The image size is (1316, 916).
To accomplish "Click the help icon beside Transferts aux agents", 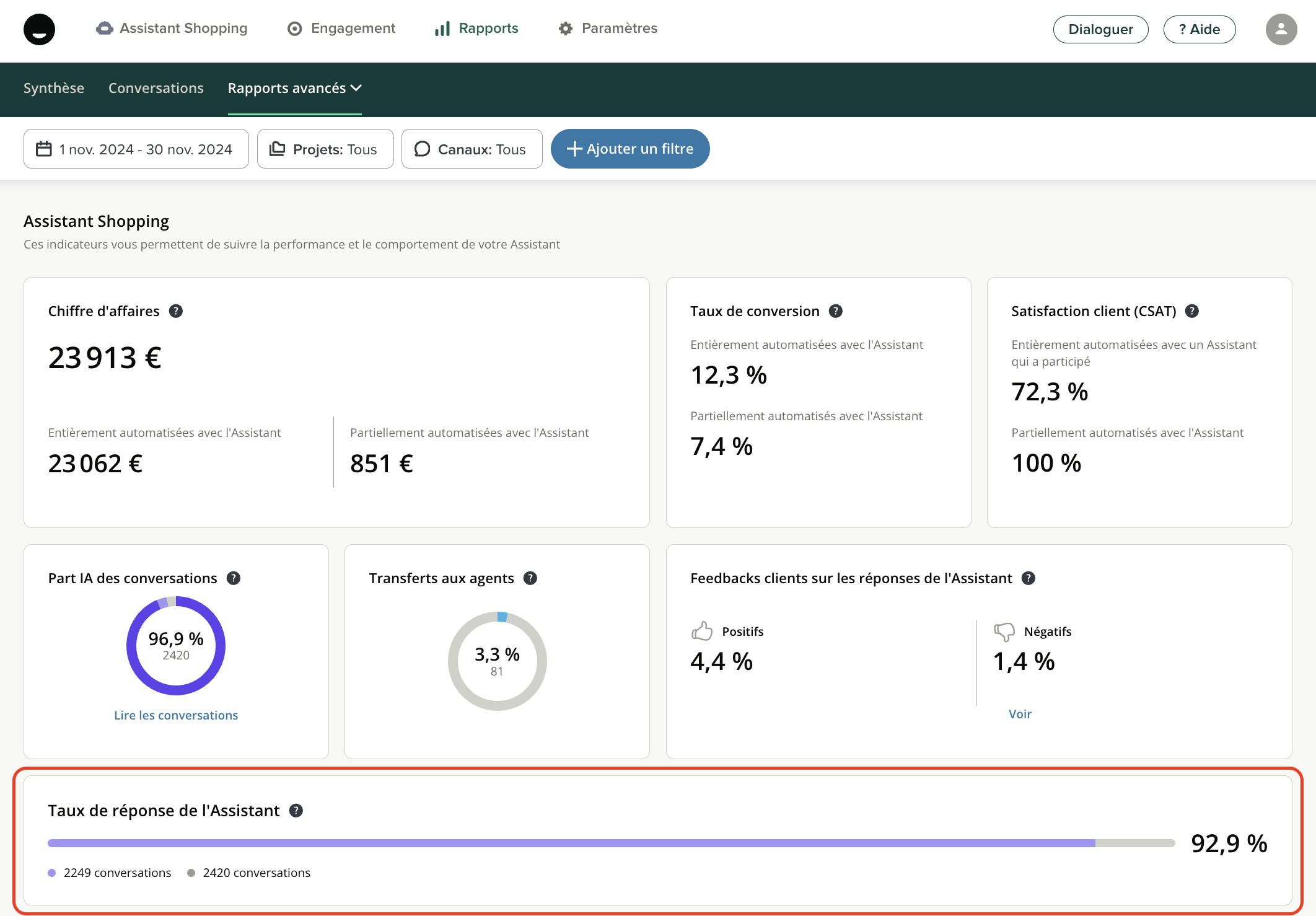I will pyautogui.click(x=530, y=578).
